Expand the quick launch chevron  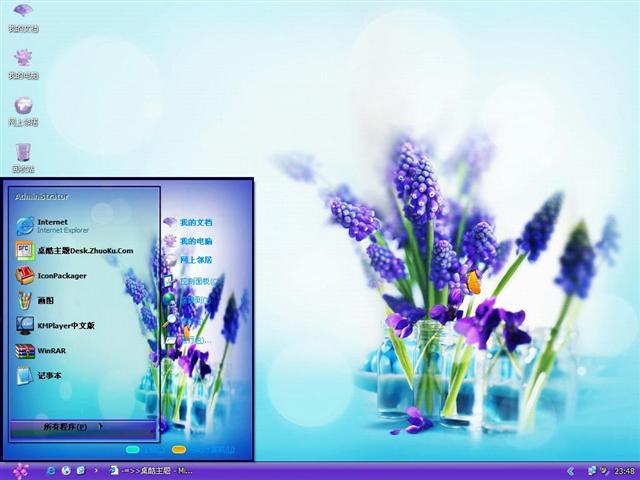click(96, 470)
